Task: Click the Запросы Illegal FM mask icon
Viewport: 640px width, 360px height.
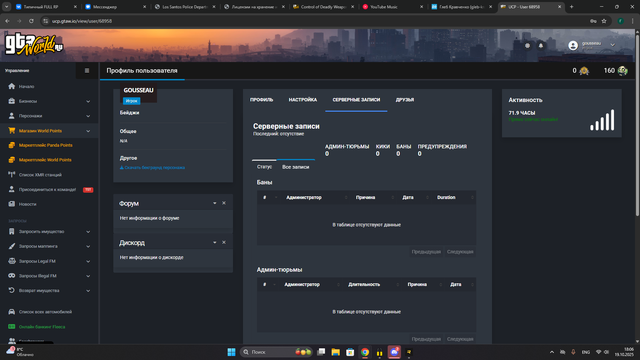Action: 11,276
